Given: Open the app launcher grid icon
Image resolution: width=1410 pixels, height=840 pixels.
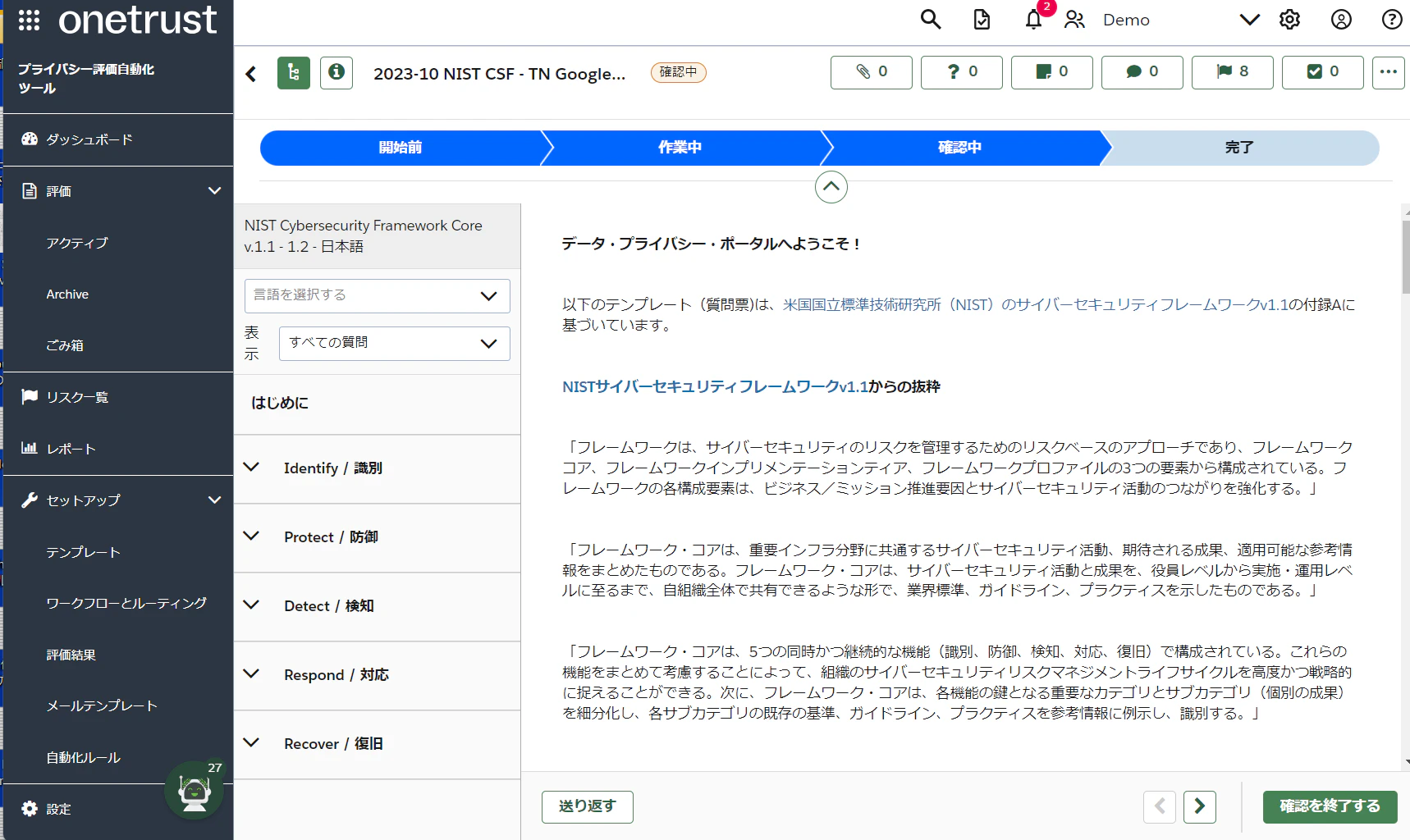Looking at the screenshot, I should [x=29, y=20].
